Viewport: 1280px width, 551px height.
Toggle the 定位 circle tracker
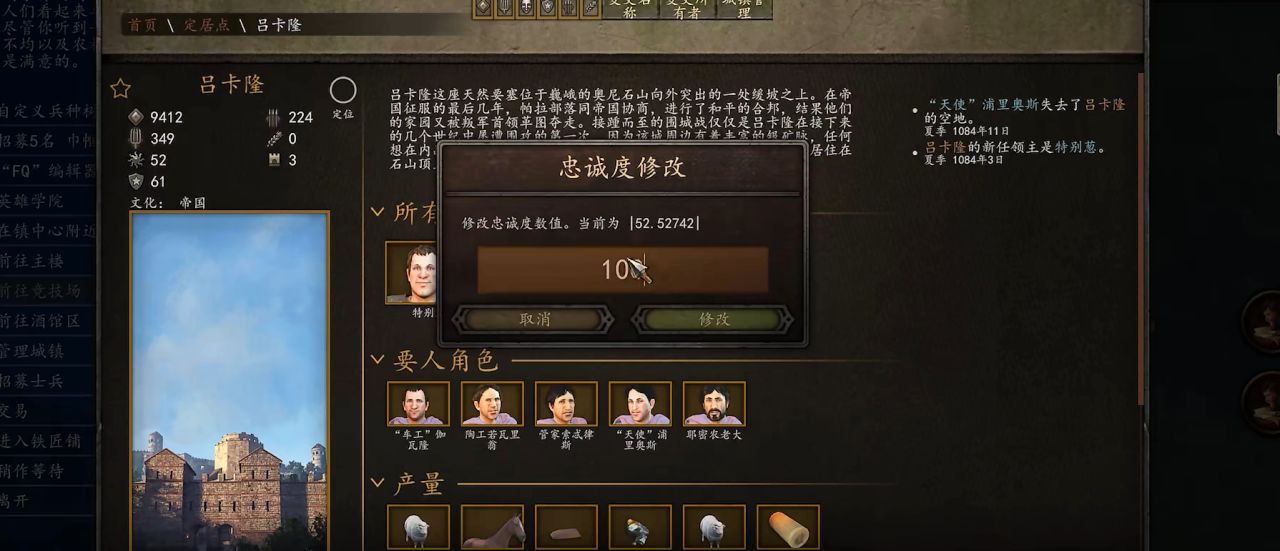(343, 91)
